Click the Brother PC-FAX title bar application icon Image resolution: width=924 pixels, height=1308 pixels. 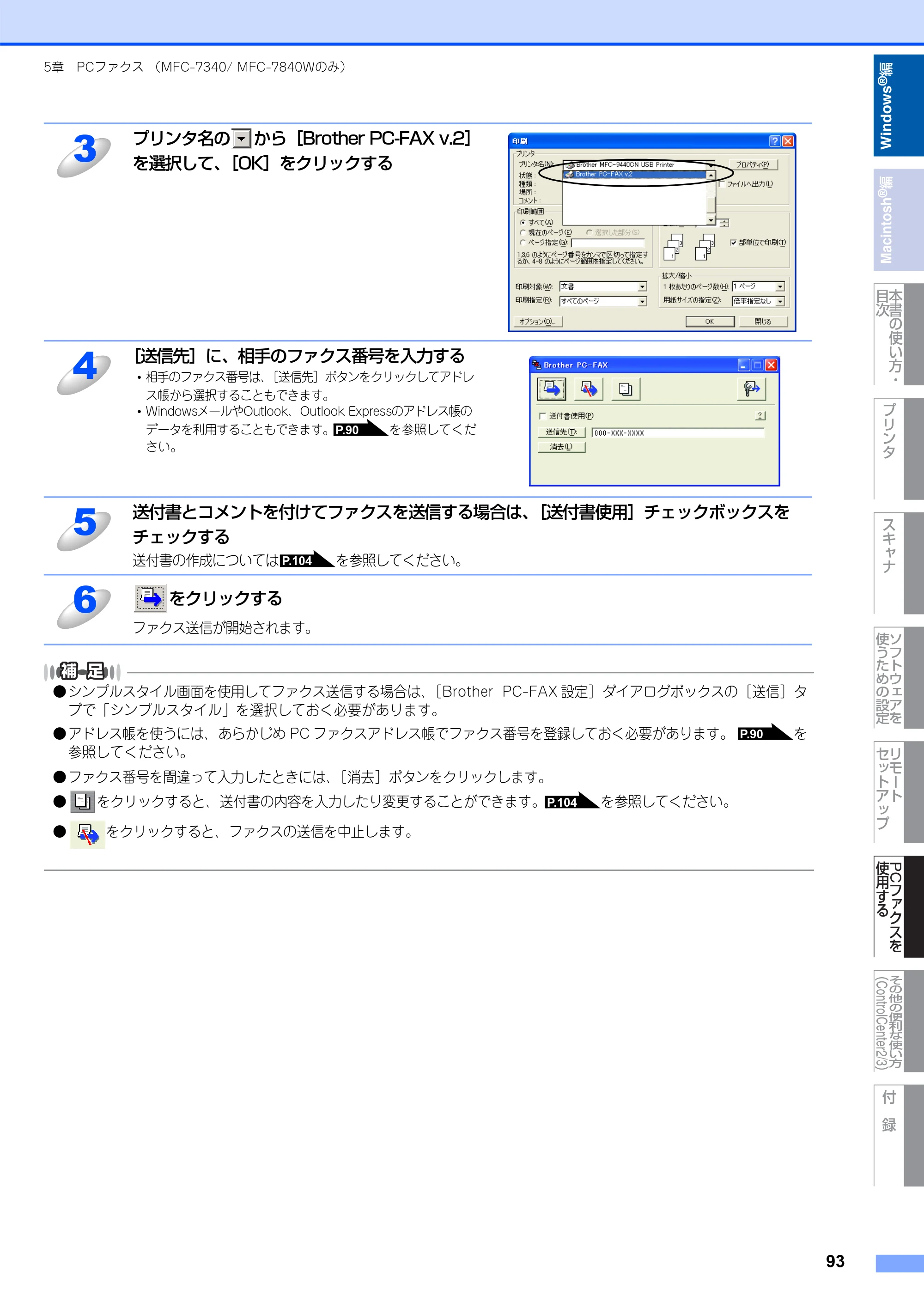(x=536, y=365)
